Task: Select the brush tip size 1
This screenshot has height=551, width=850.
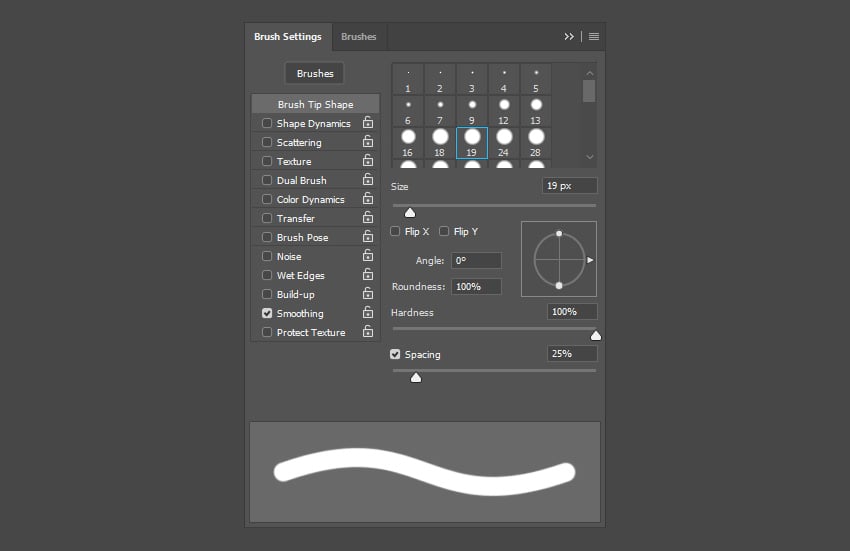Action: pyautogui.click(x=408, y=80)
